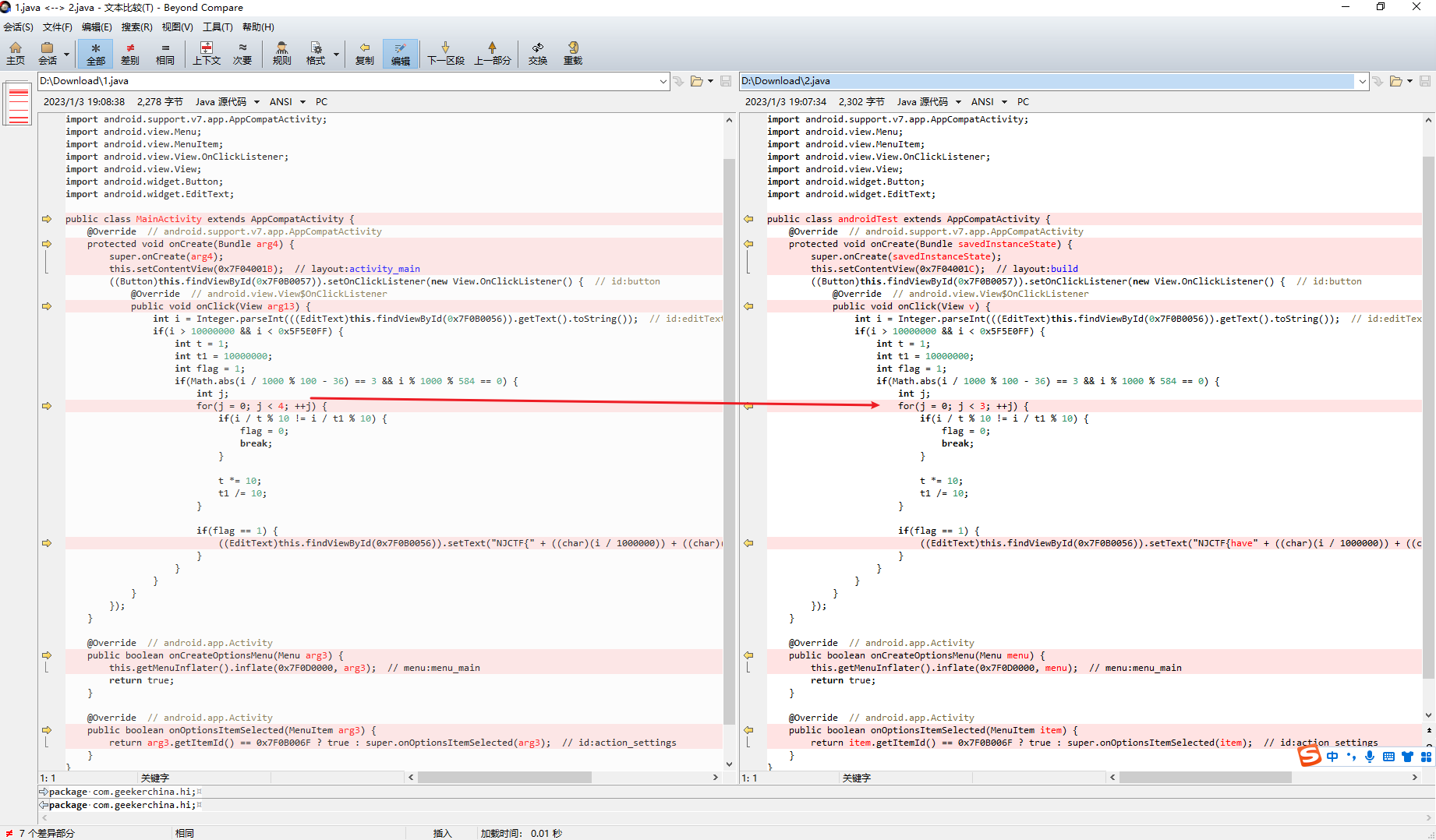
Task: Expand the 会话 toolbar dropdown arrow
Action: (x=66, y=54)
